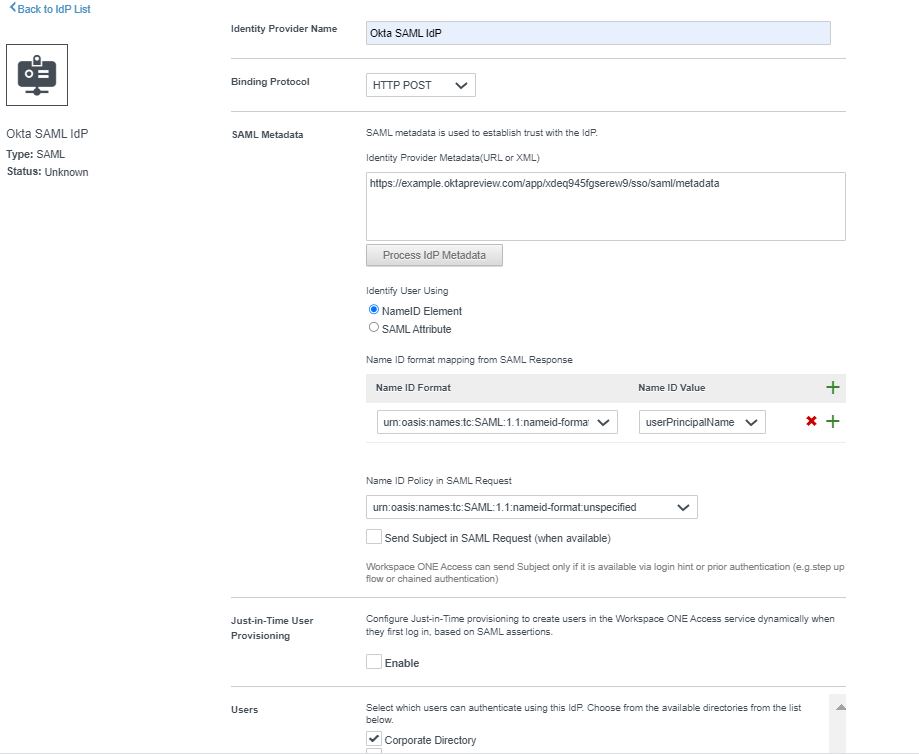Open the userPrincipalName Name ID Value dropdown

[x=702, y=422]
